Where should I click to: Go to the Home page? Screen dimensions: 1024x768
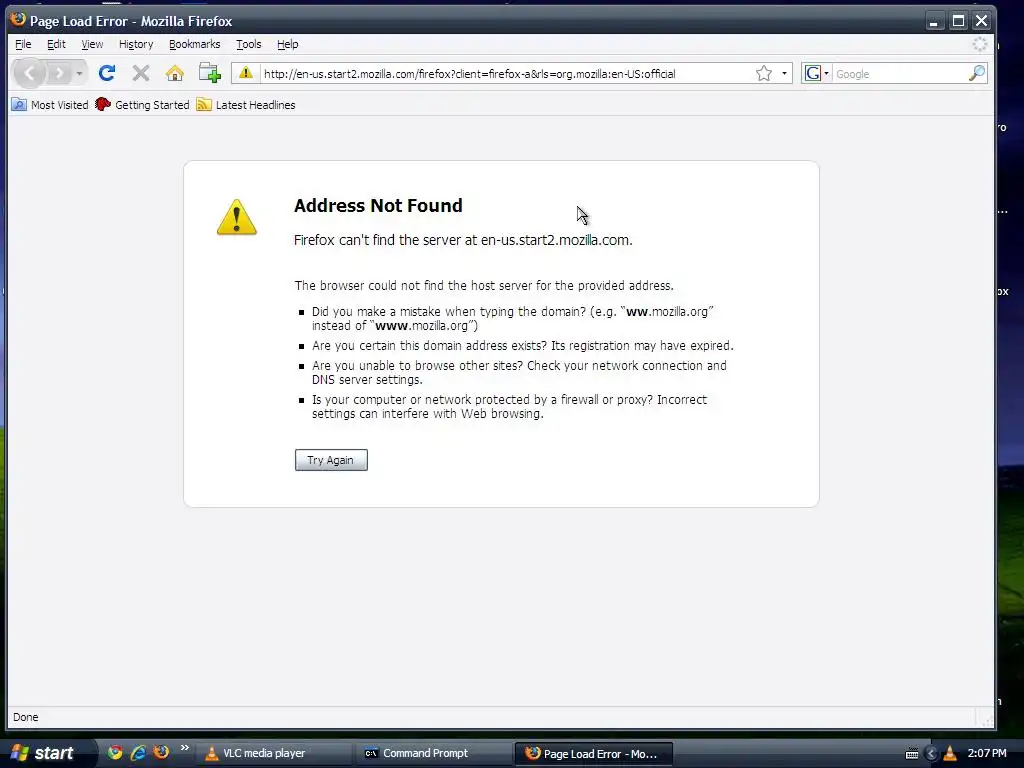click(174, 73)
